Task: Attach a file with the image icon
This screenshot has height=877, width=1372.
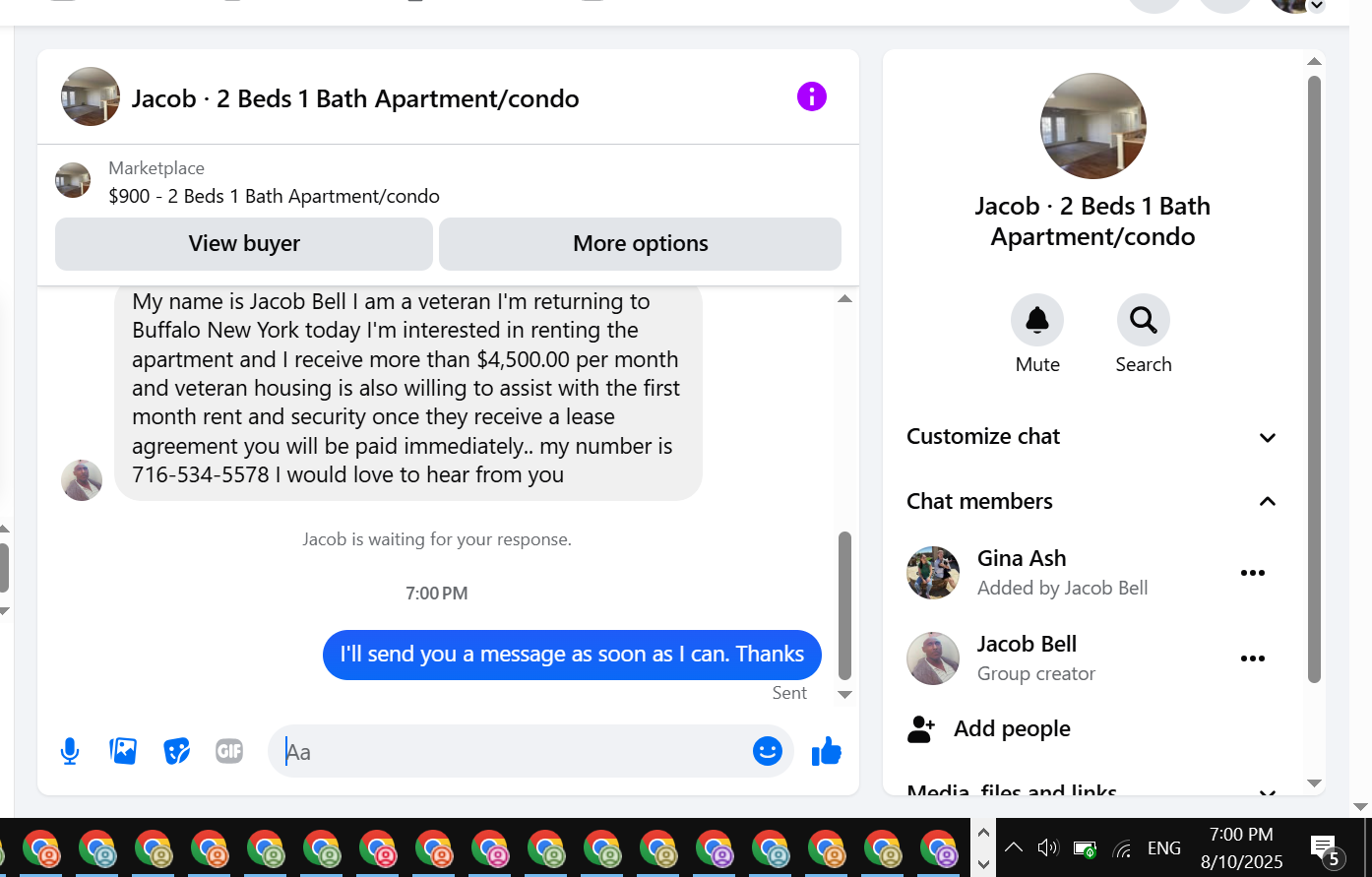Action: click(123, 751)
